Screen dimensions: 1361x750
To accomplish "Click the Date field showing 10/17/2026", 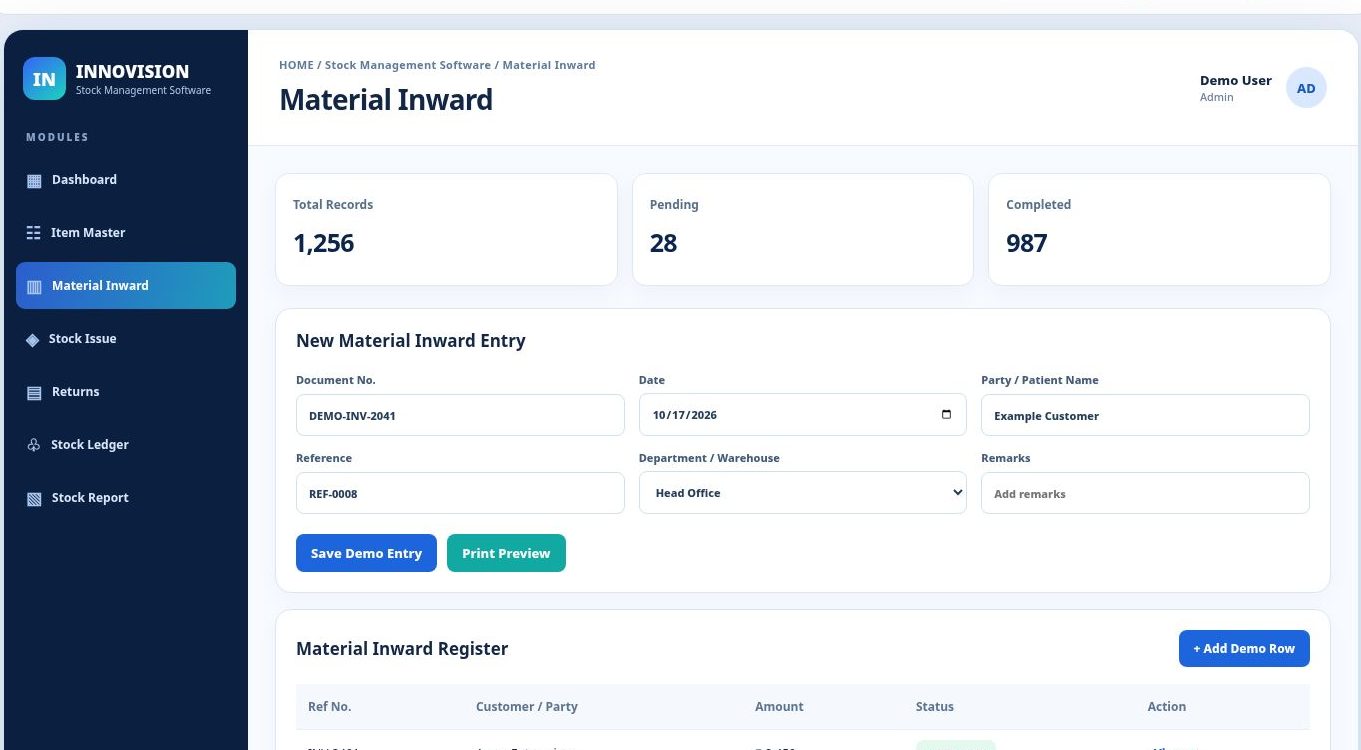I will pos(803,415).
